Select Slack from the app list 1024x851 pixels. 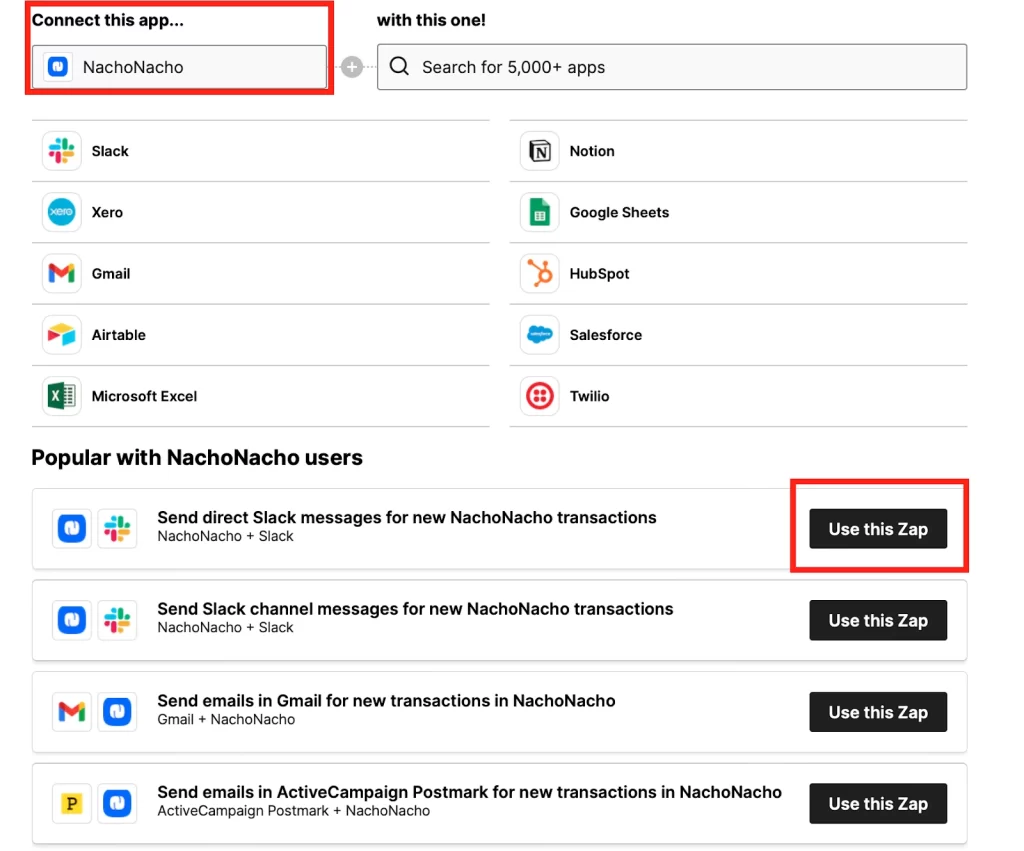point(261,151)
